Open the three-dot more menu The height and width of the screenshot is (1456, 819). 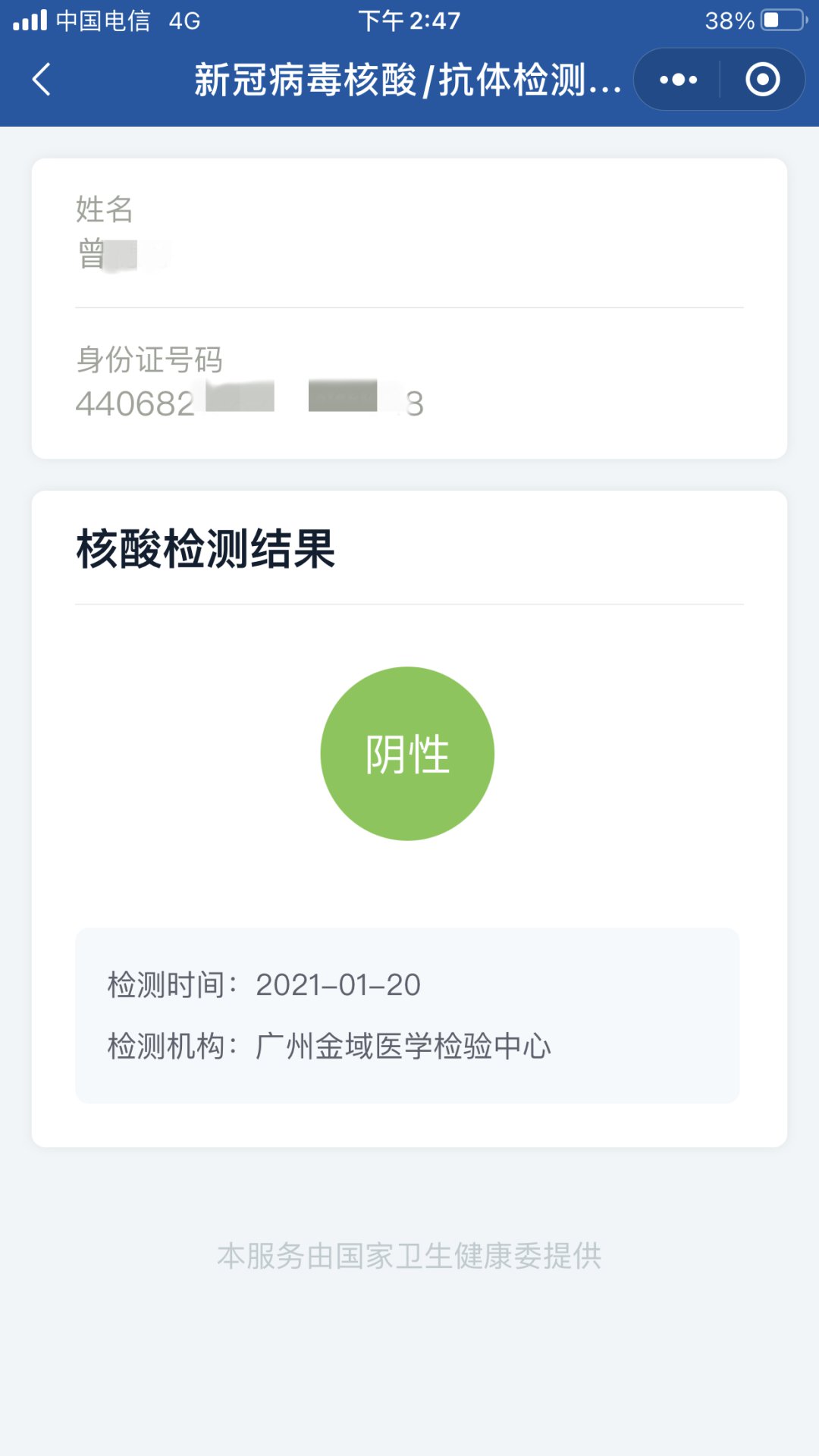[678, 80]
